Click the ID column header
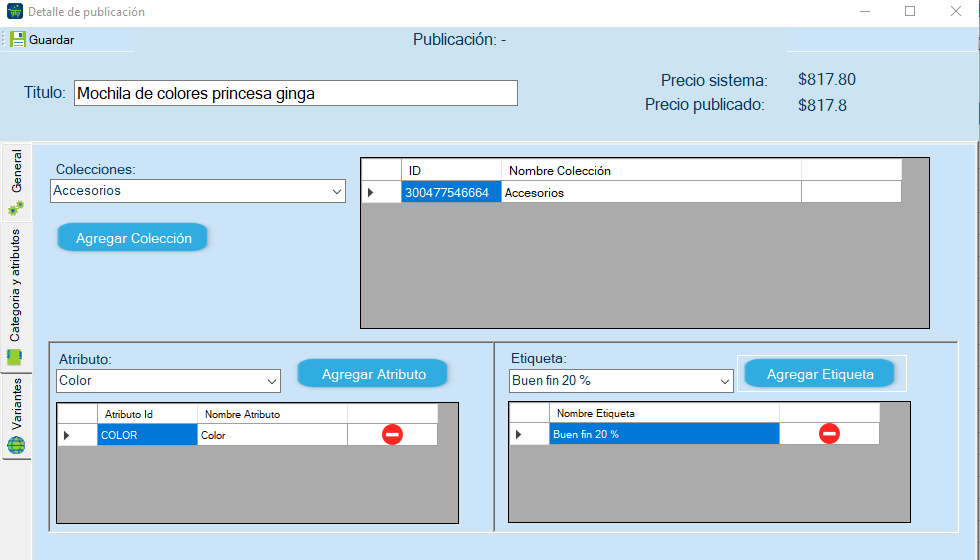This screenshot has height=560, width=980. [x=451, y=171]
